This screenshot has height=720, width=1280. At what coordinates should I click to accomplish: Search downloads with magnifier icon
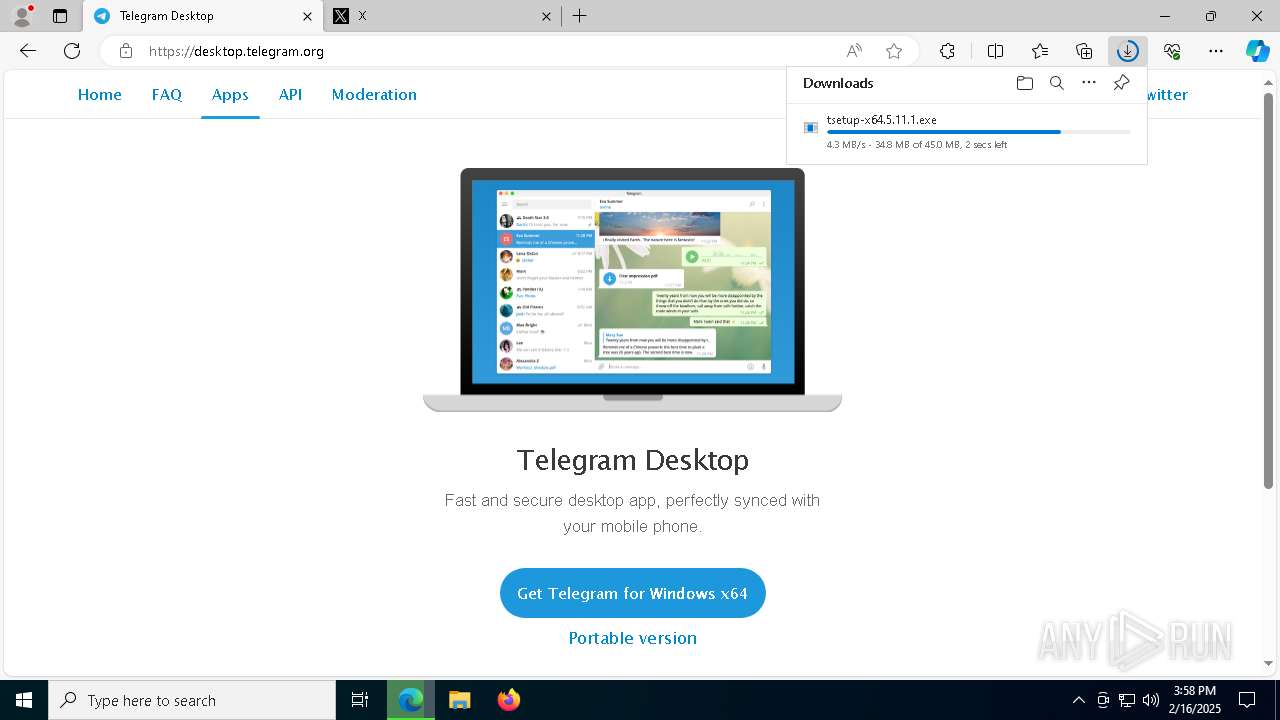pyautogui.click(x=1056, y=83)
